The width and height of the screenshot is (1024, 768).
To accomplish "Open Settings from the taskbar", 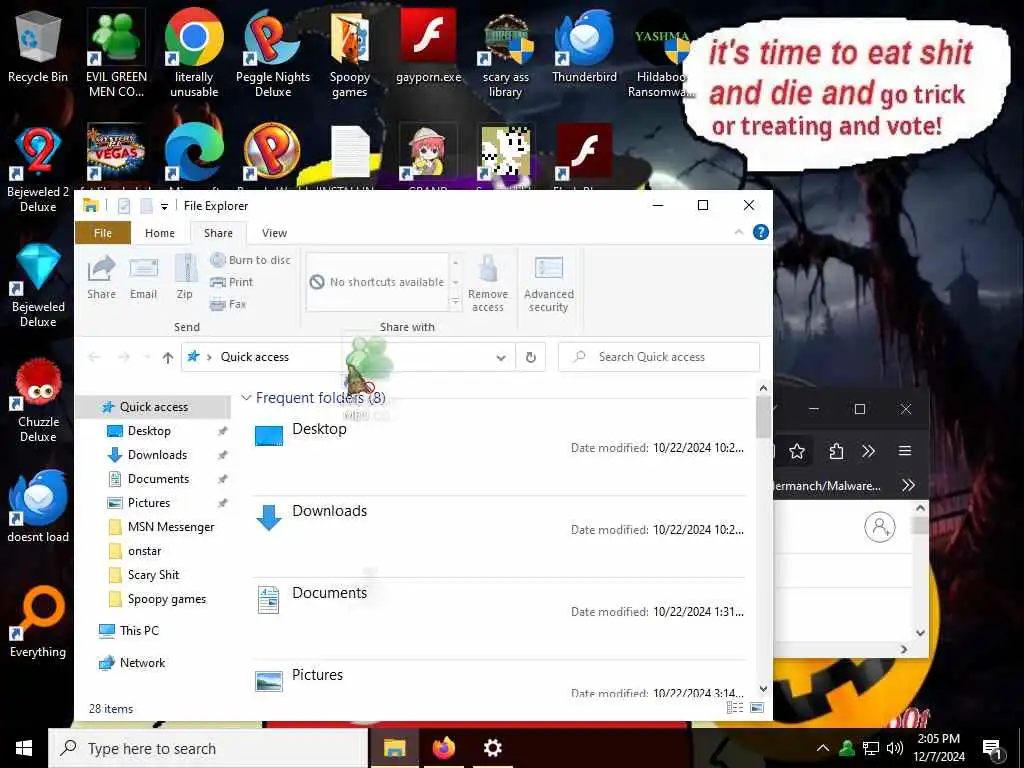I will click(492, 748).
